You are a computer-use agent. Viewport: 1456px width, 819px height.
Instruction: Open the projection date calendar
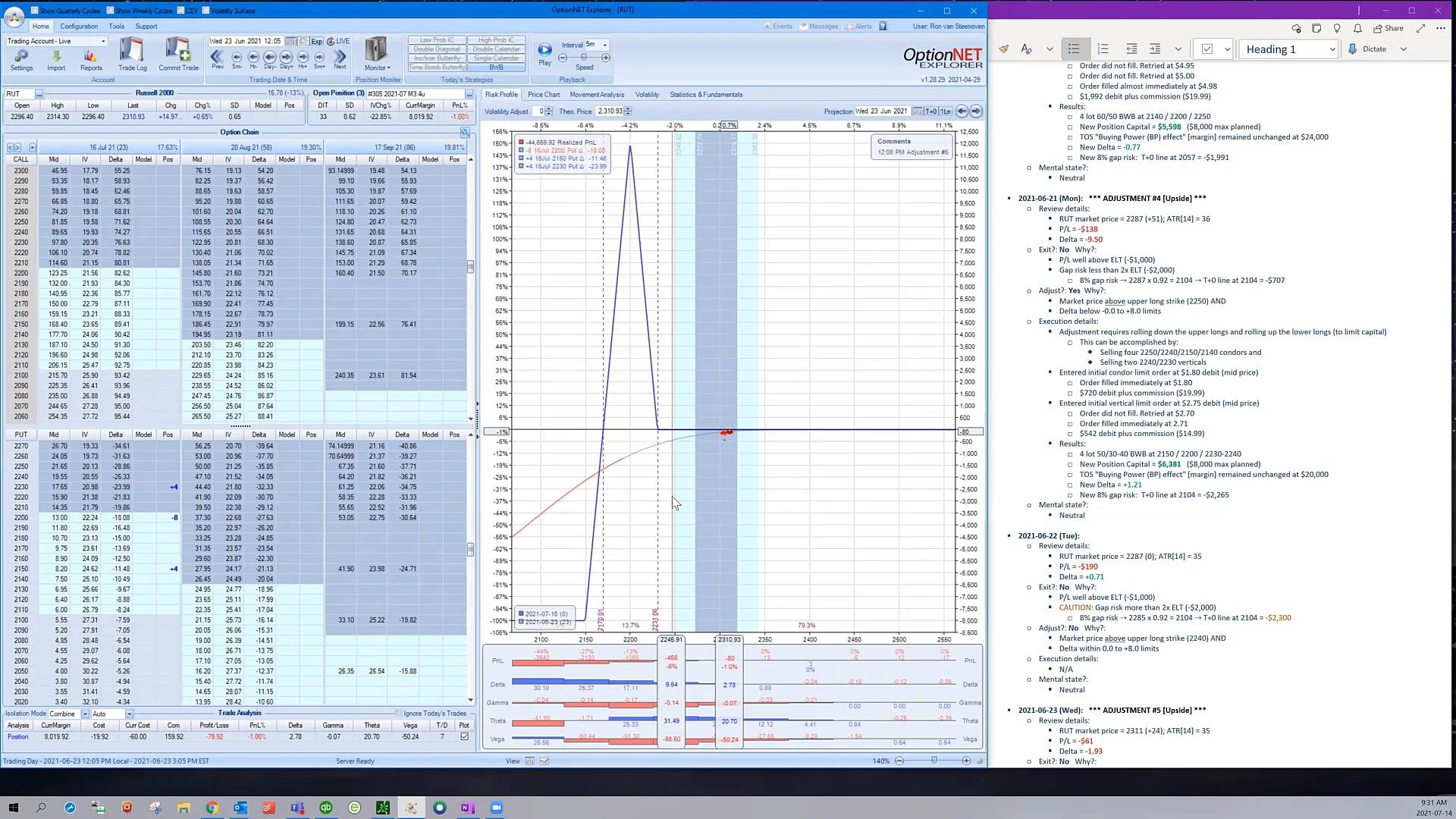917,111
